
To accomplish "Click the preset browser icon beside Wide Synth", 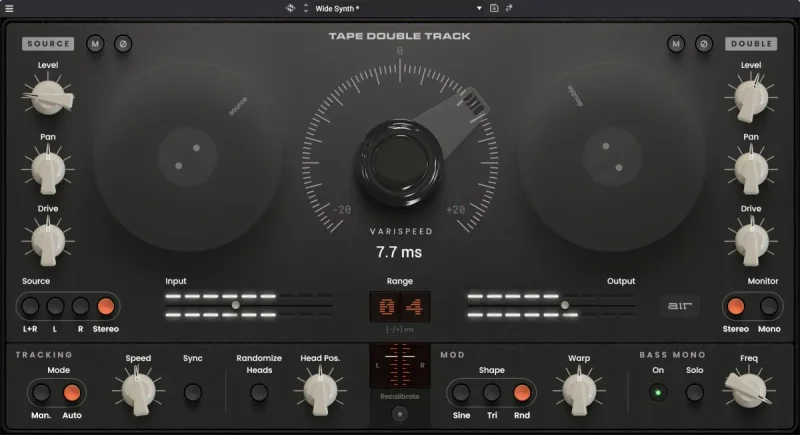I will click(290, 8).
